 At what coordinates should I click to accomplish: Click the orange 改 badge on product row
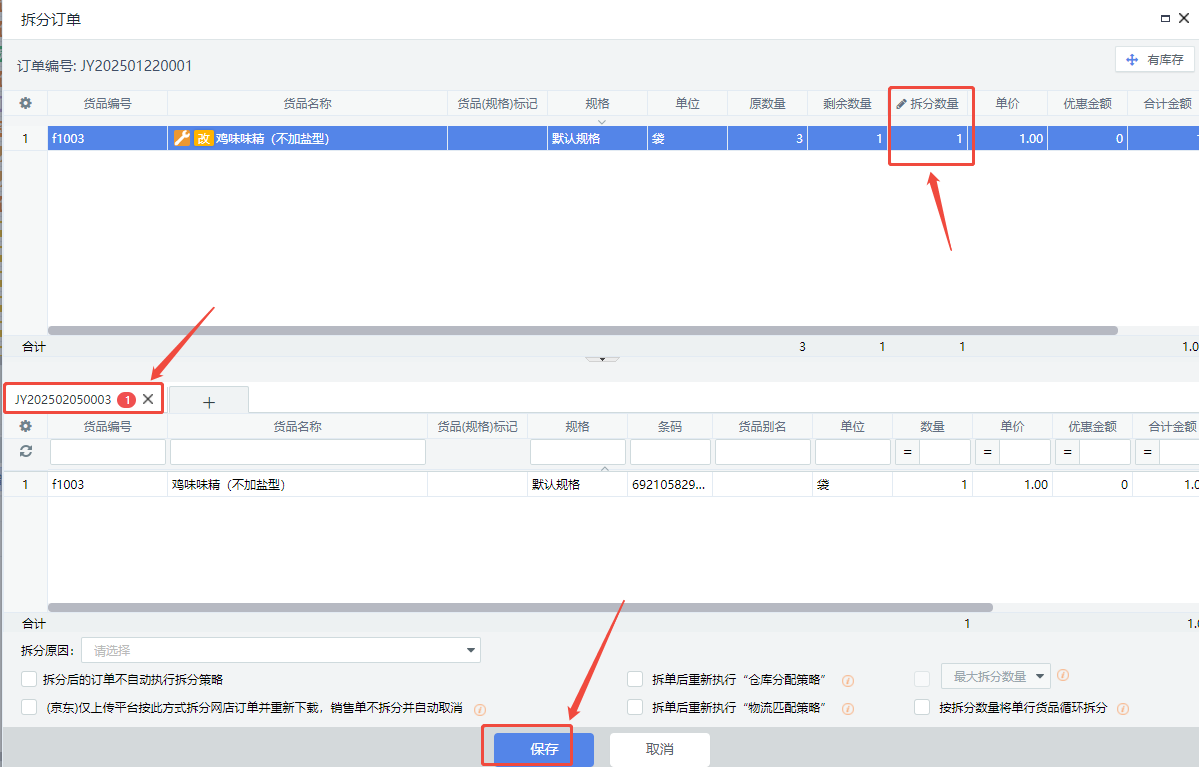coord(203,139)
